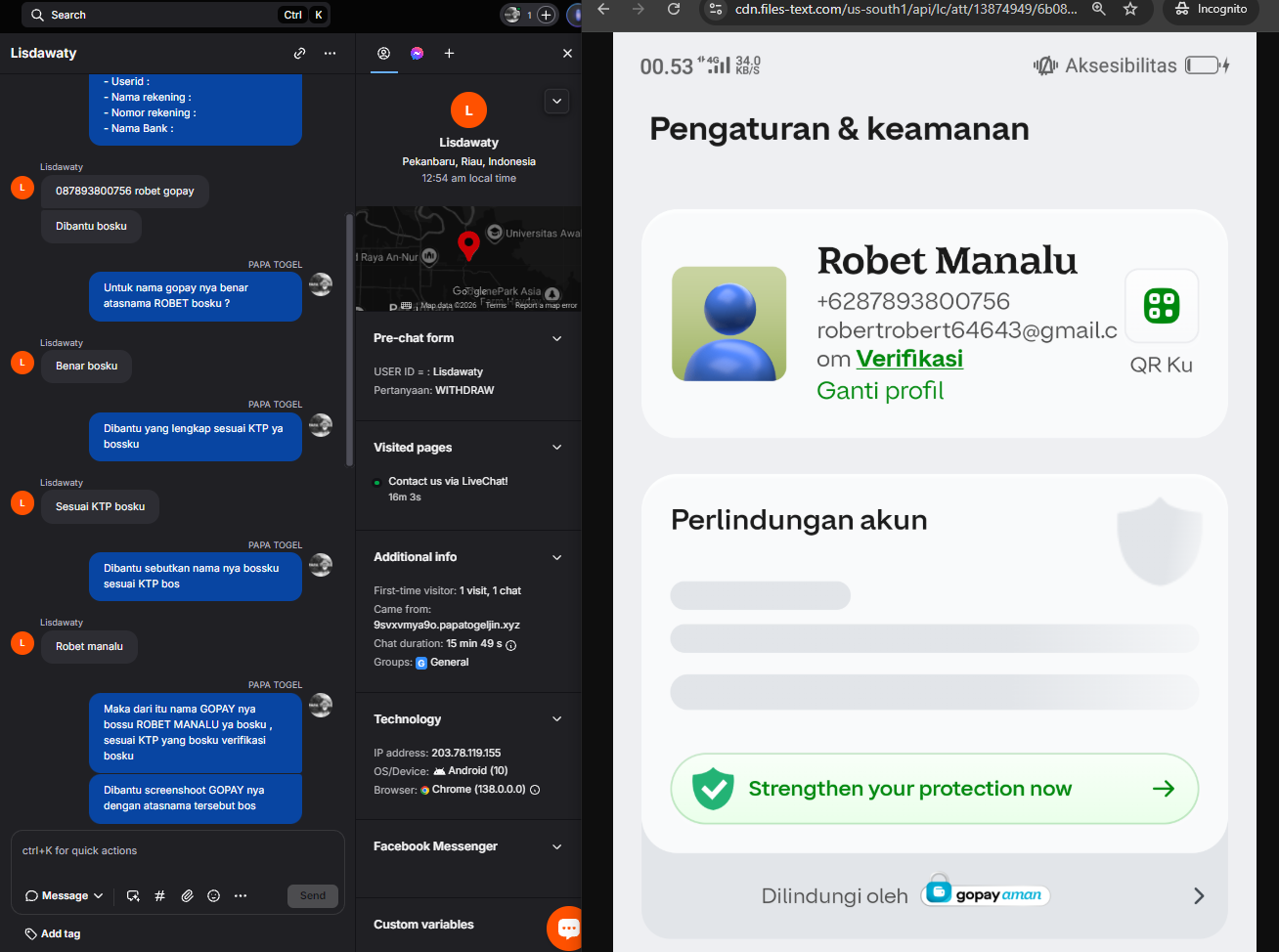1279x952 pixels.
Task: Click customer message 'Sesuai KTP bosku'
Action: click(x=100, y=506)
